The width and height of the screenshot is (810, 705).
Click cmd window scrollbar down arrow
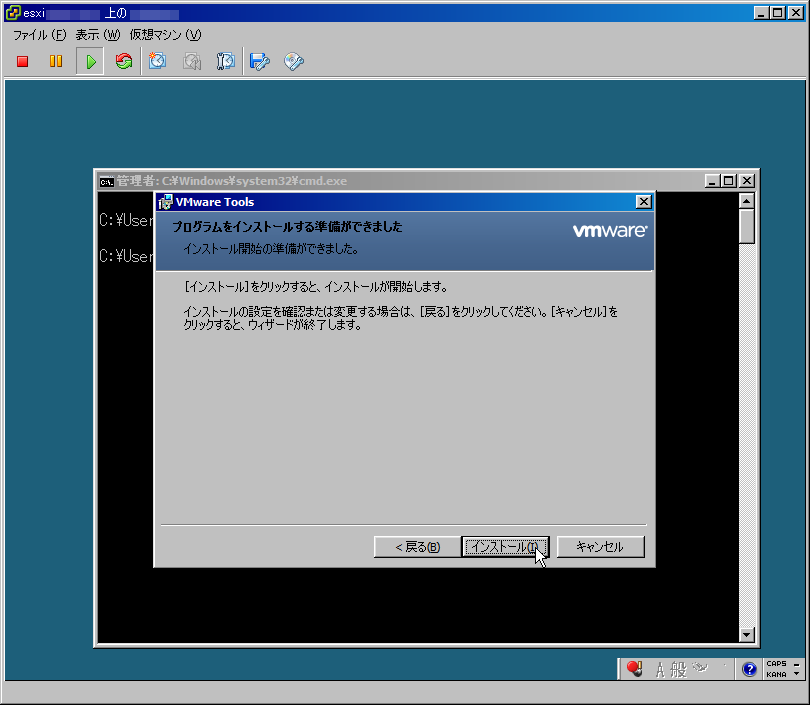[x=746, y=635]
